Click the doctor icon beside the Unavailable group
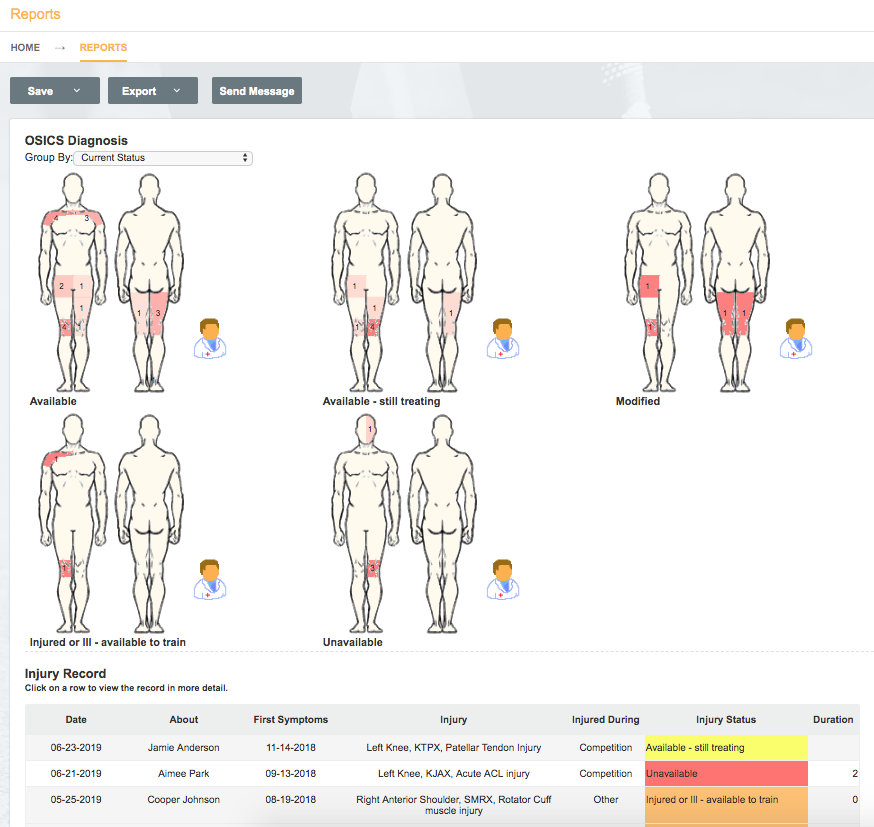The width and height of the screenshot is (874, 827). pos(502,582)
